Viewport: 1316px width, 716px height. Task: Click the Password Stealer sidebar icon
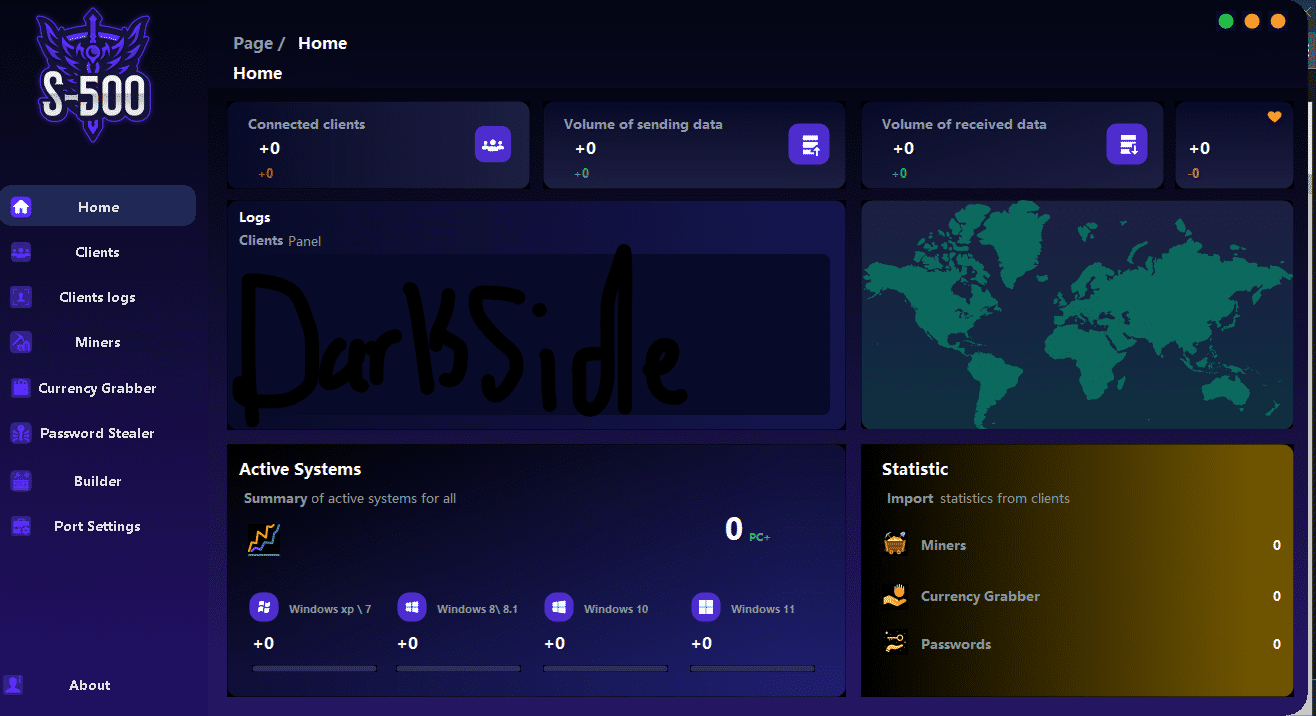tap(21, 433)
